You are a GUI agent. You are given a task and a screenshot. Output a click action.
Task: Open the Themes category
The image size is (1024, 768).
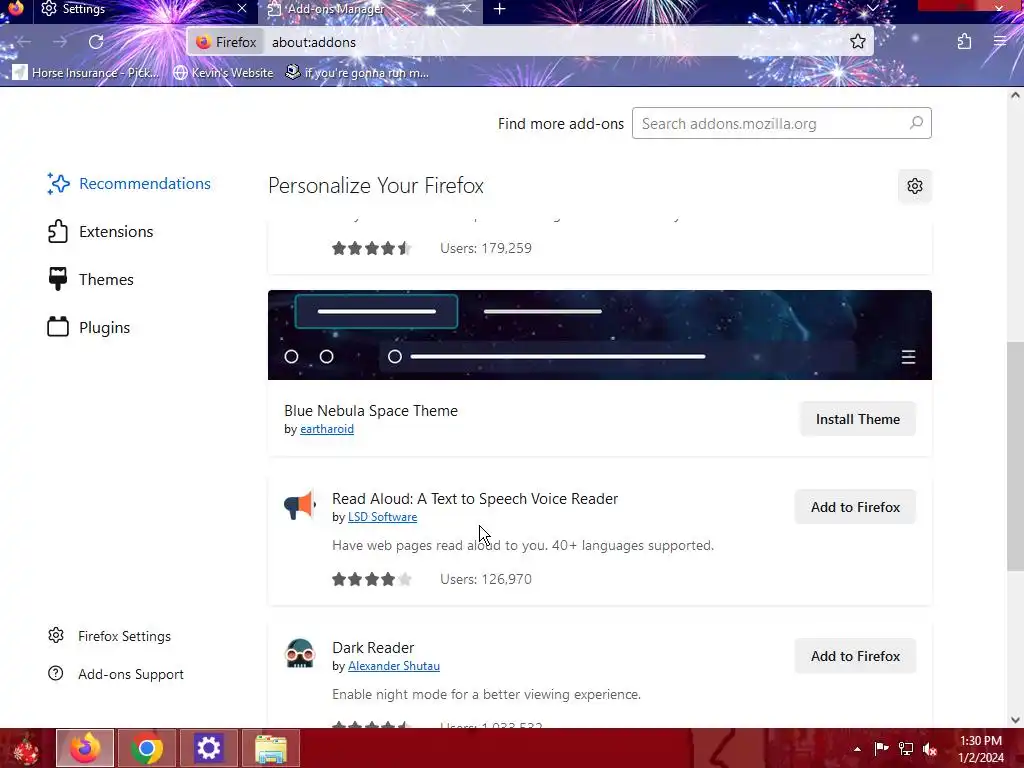pos(91,280)
